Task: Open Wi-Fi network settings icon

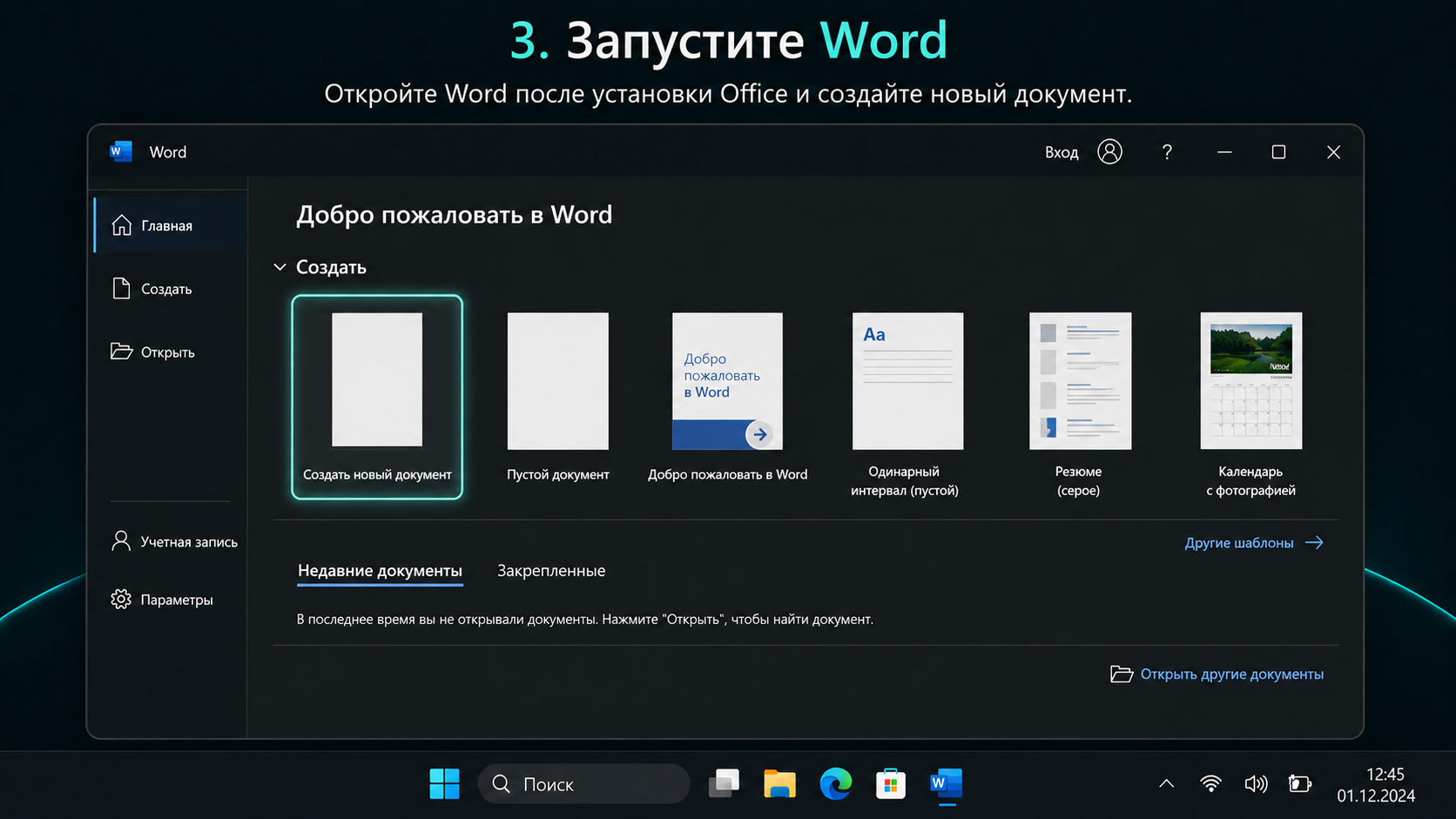Action: [1210, 784]
